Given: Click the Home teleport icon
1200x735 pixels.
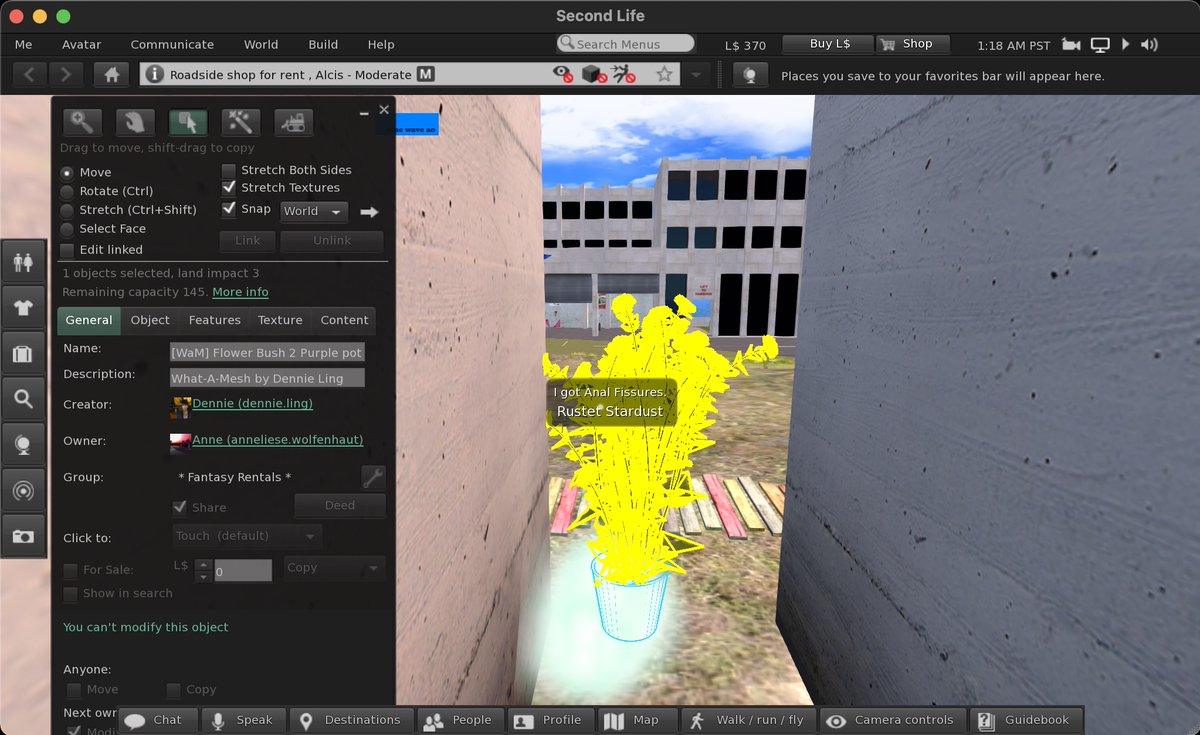Looking at the screenshot, I should click(111, 75).
